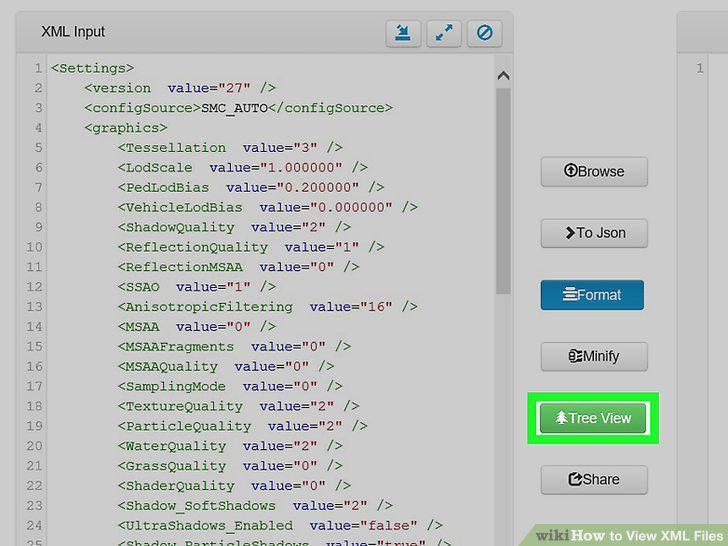Click the scrollbar up arrow
Screen dimensions: 728x546
click(503, 75)
